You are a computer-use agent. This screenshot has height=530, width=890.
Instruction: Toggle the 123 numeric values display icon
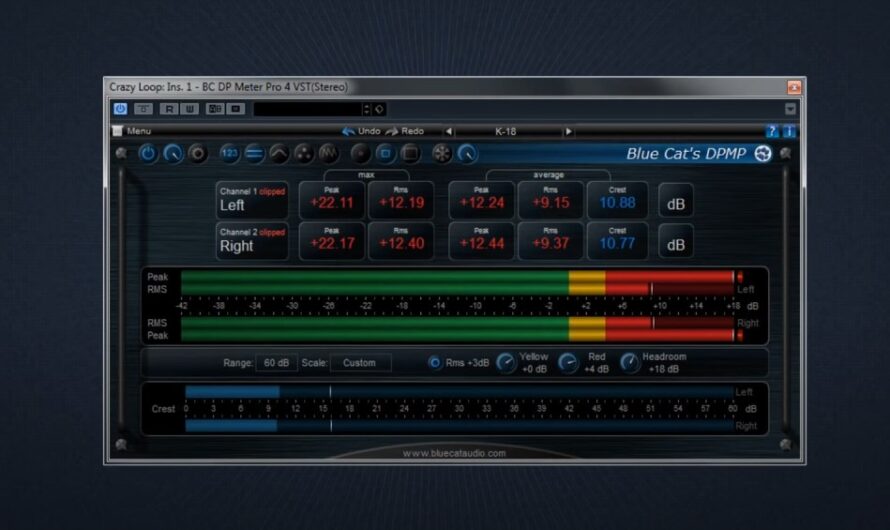tap(229, 153)
